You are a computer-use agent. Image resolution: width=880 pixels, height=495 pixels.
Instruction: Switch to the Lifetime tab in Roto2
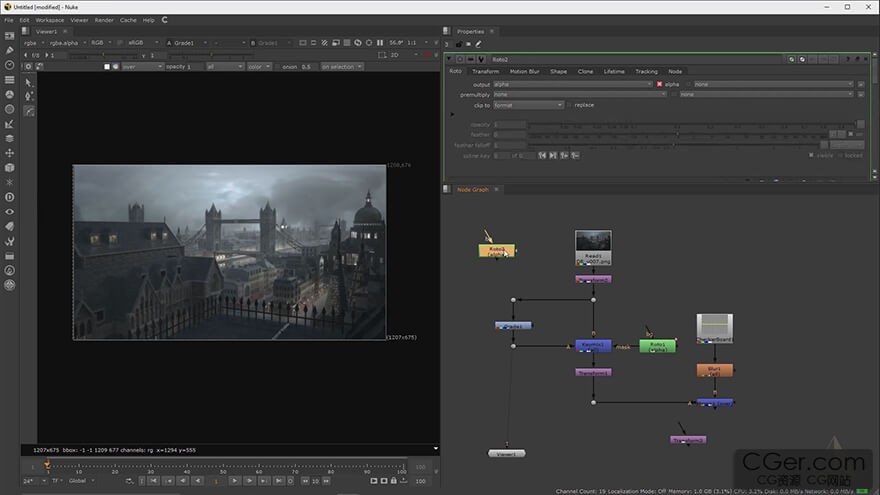pyautogui.click(x=614, y=72)
